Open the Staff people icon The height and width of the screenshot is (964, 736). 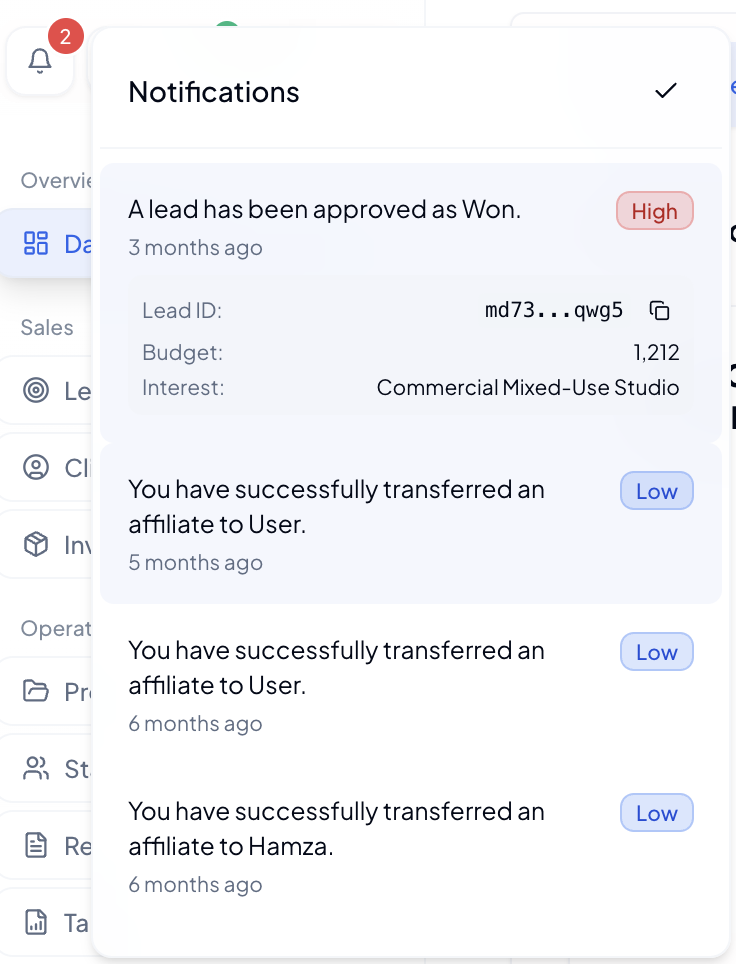pos(36,768)
